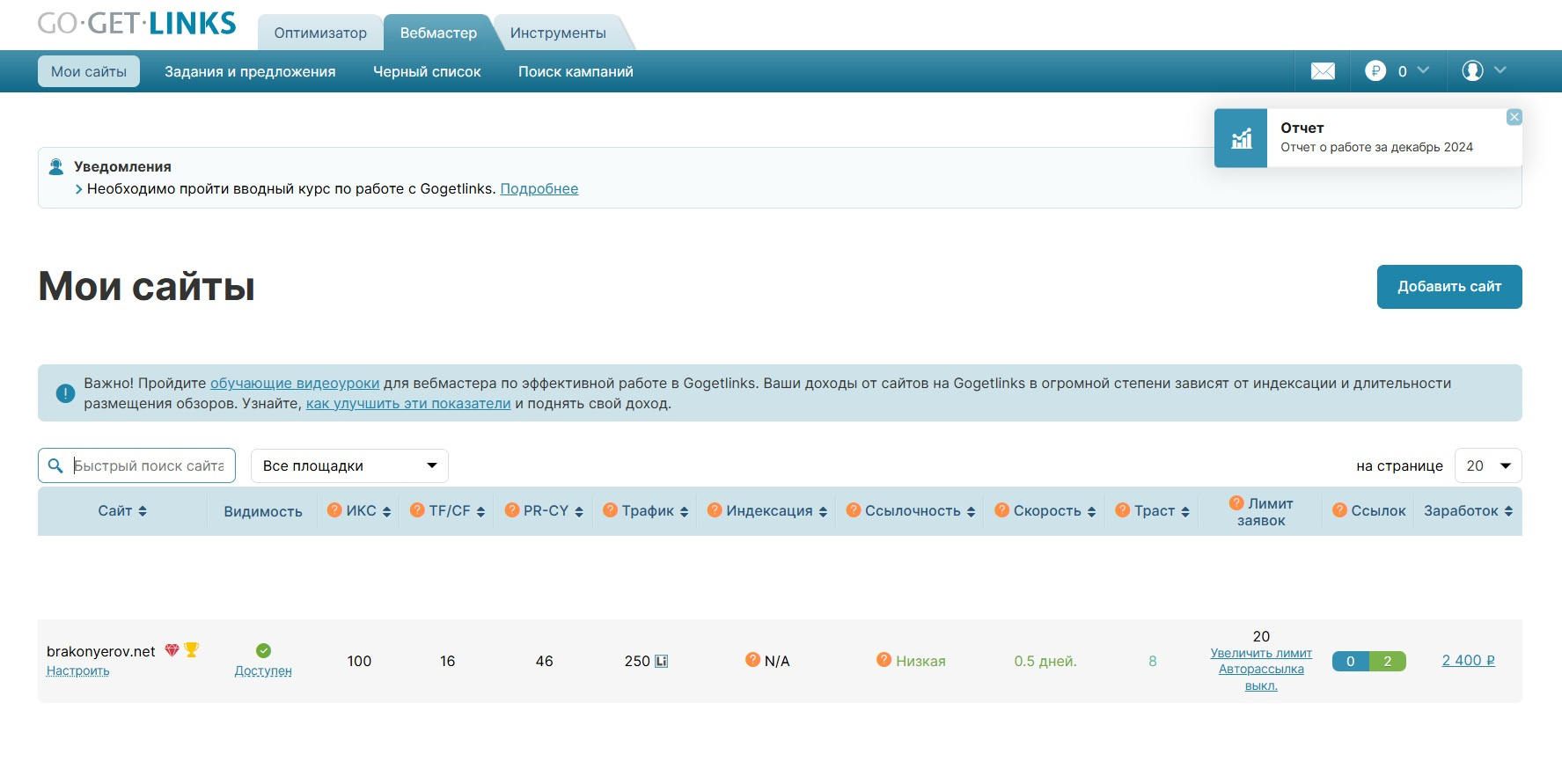Sort table by PR-CY arrows
The image size is (1562, 784).
click(x=579, y=512)
